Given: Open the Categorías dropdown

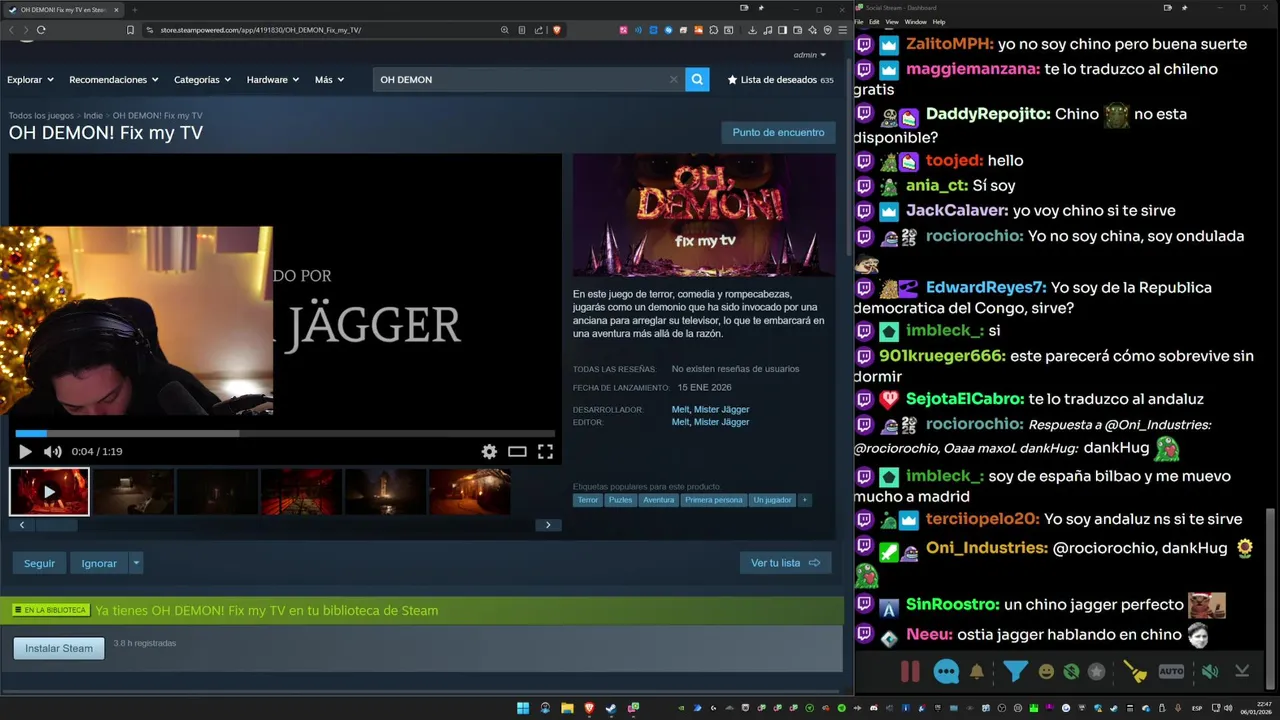Looking at the screenshot, I should tap(202, 79).
